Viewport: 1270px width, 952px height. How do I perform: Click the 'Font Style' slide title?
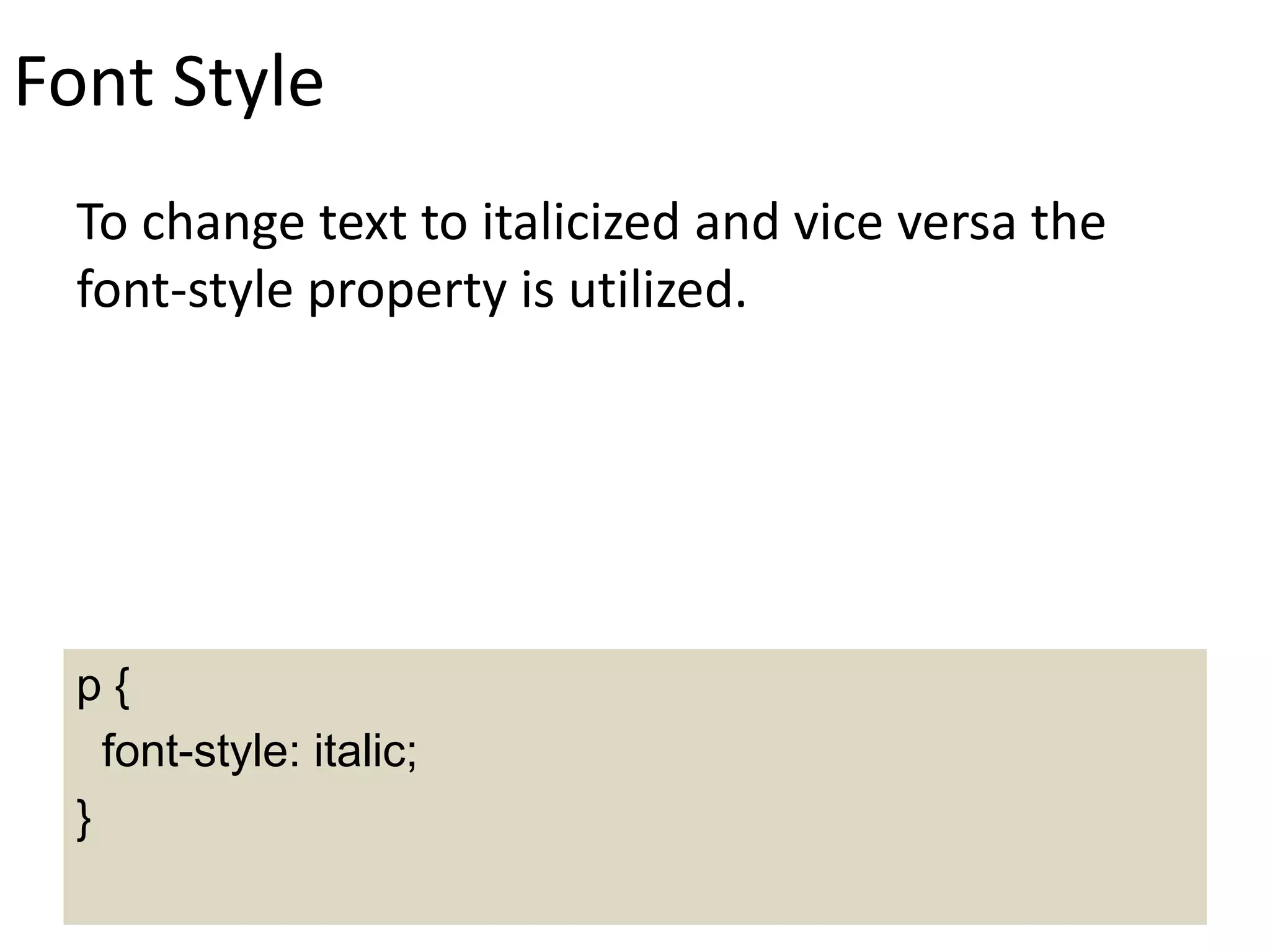tap(169, 84)
